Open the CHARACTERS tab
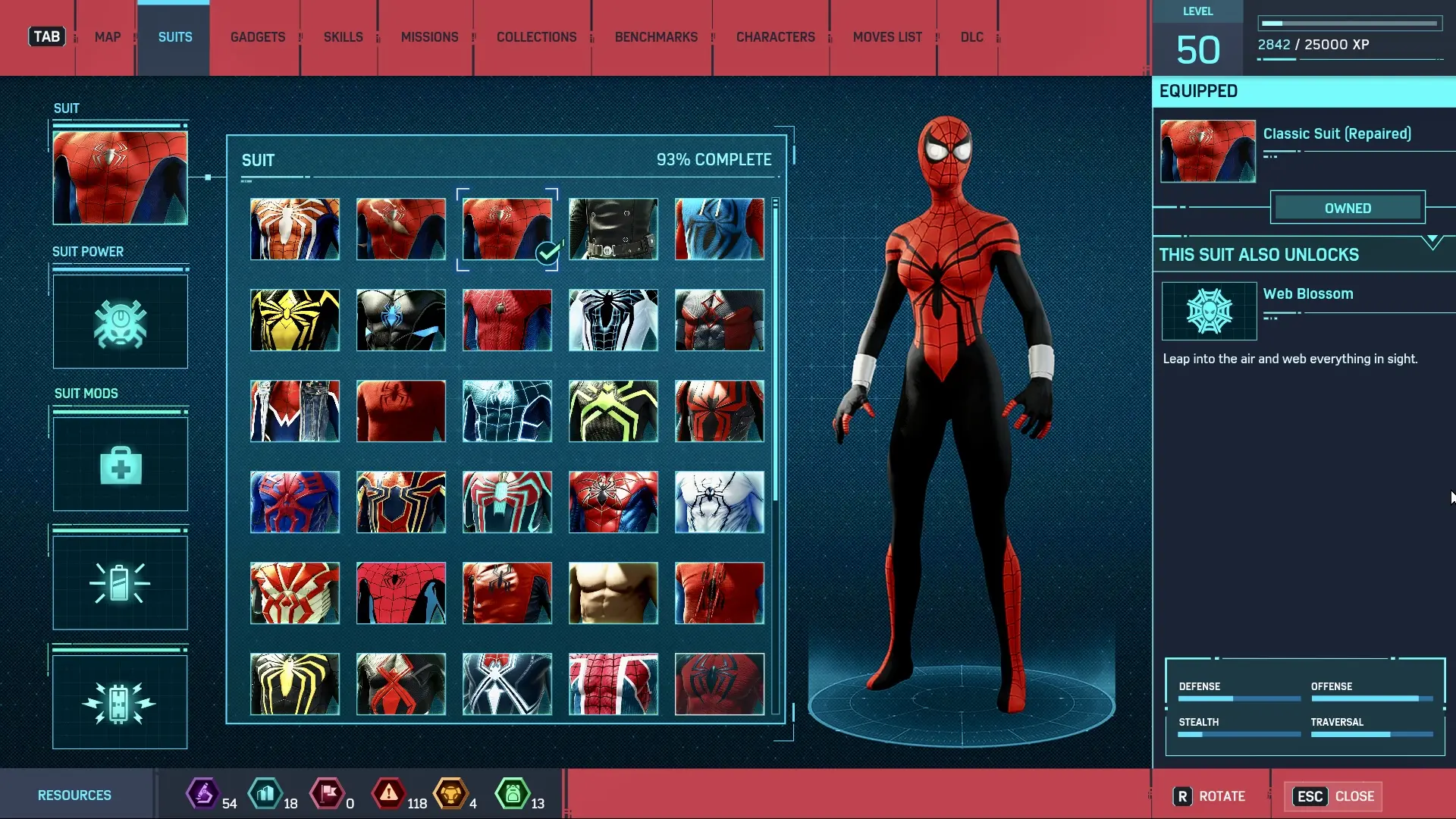Image resolution: width=1456 pixels, height=819 pixels. [775, 37]
